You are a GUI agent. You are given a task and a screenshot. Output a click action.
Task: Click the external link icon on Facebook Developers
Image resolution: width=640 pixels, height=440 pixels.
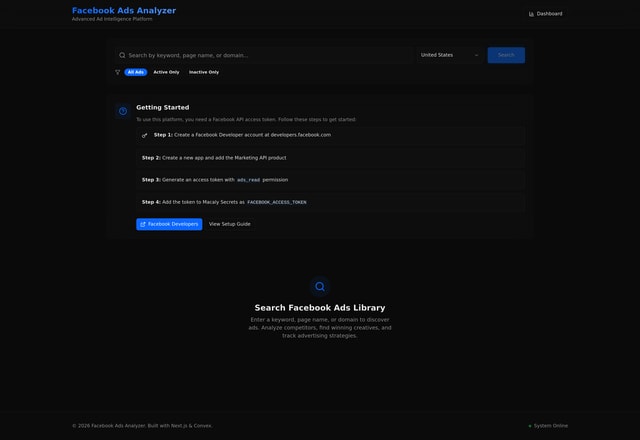(143, 224)
